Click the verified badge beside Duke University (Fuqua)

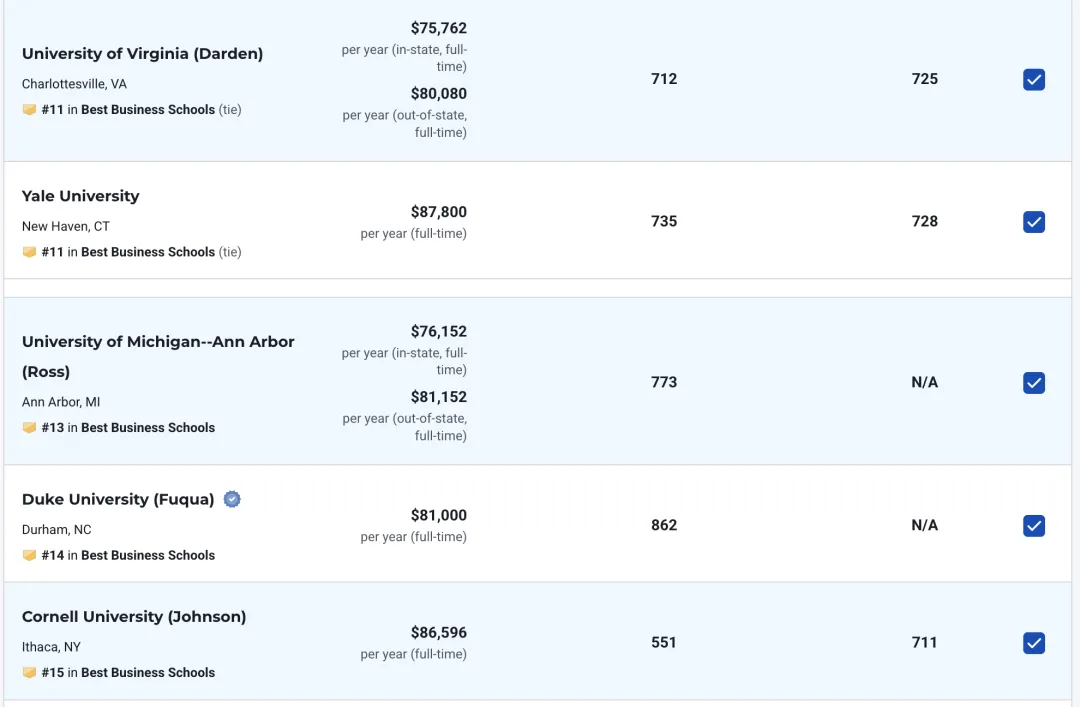(232, 499)
